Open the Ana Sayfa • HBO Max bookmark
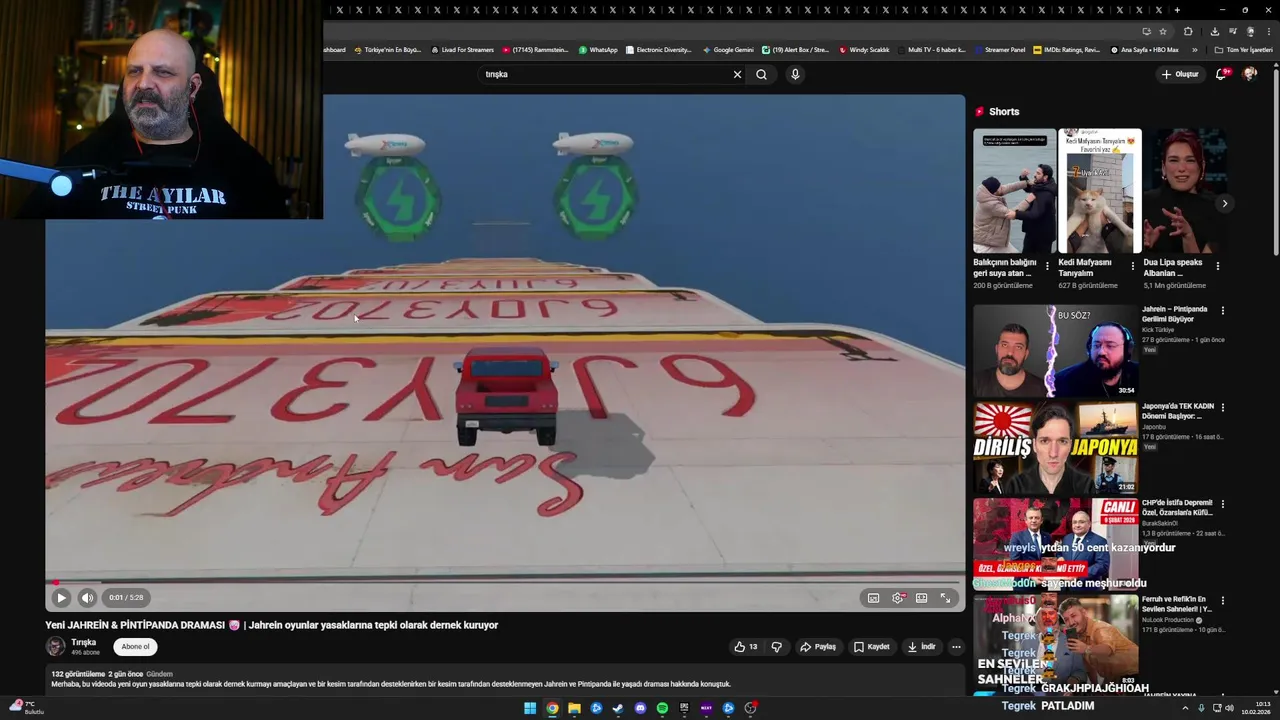The image size is (1280, 720). point(1145,49)
